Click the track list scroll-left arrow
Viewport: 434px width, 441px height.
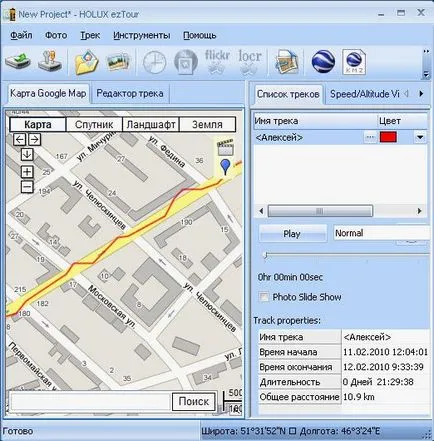click(x=261, y=211)
